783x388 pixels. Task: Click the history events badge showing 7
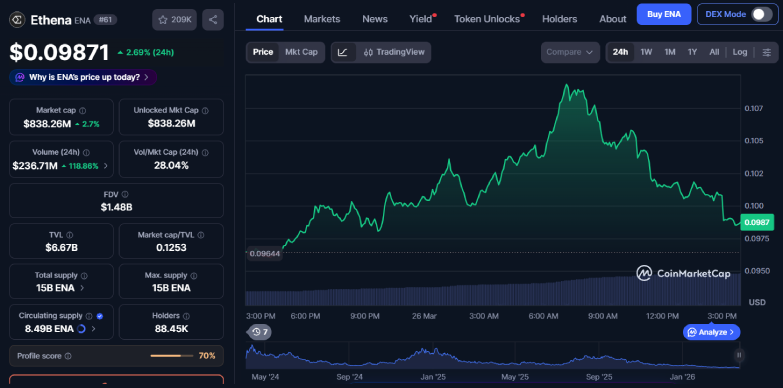260,332
